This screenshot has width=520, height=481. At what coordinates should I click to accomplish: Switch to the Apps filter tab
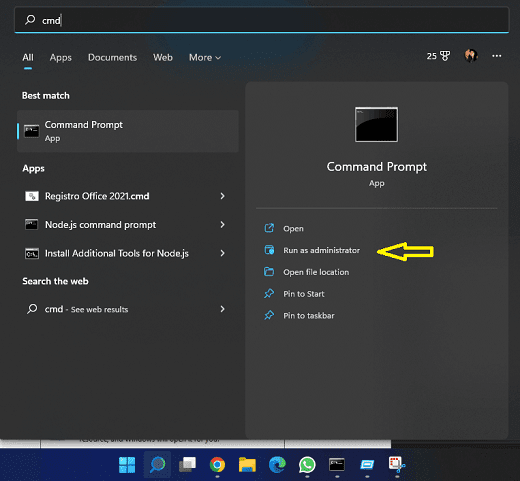pos(61,57)
